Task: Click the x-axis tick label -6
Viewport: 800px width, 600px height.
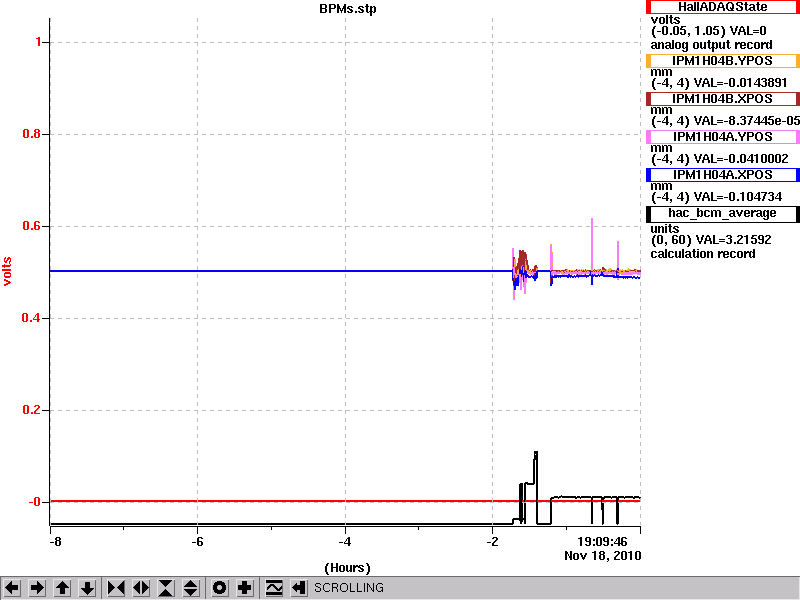Action: (197, 542)
